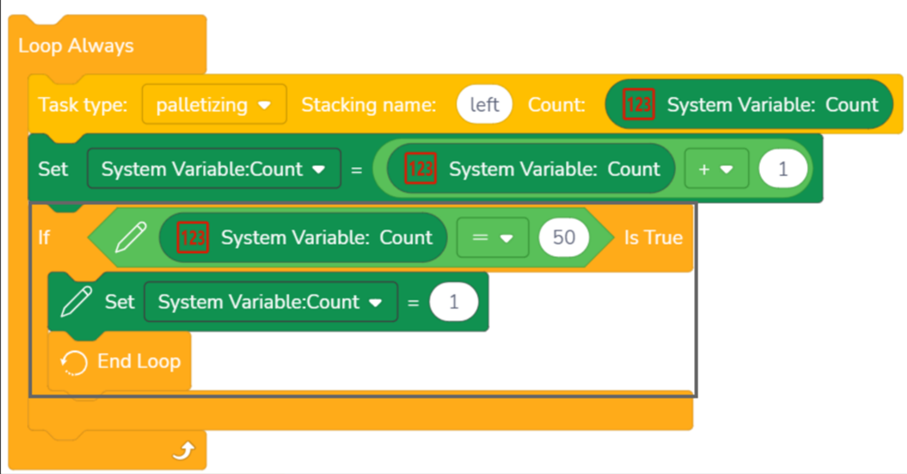Open the System Variable:Count dropdown in the top Set block
Viewport: 907px width, 474px height.
213,169
